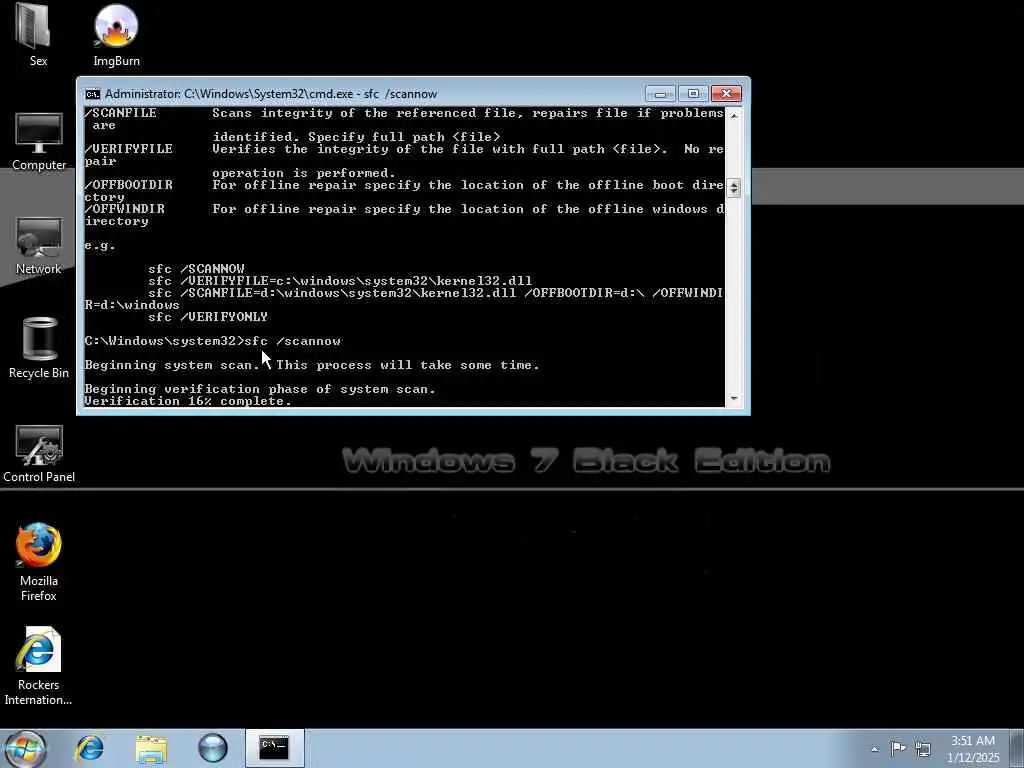Click the 'sfc /VERIFYFILE=c:\windows' example line
Screen dimensions: 1024x768
tap(340, 281)
